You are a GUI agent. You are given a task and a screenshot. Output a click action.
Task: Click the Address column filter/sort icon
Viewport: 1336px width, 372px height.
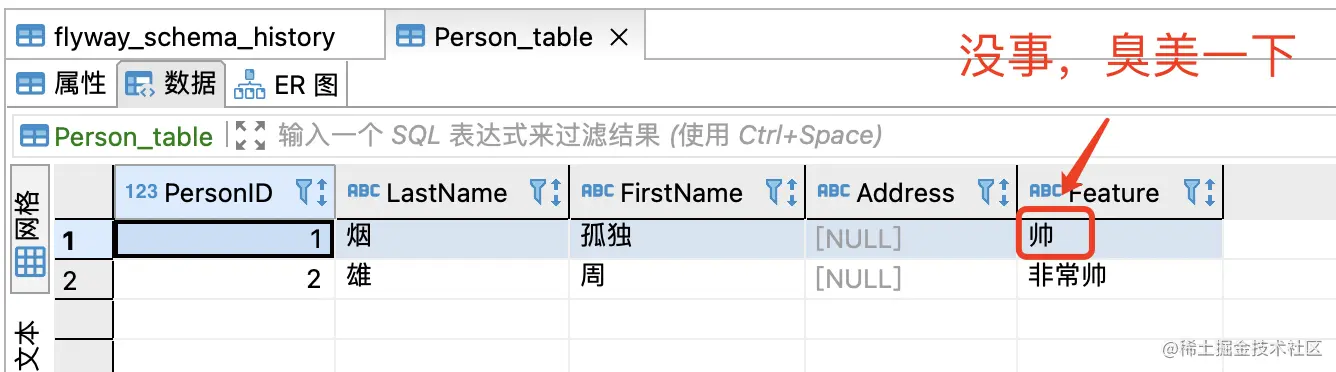click(x=991, y=192)
